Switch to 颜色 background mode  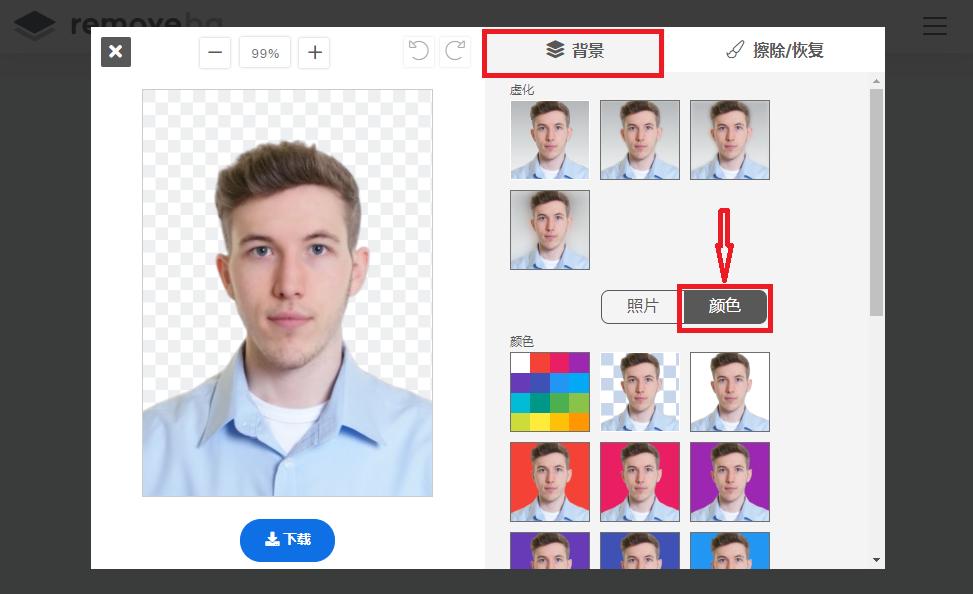click(724, 307)
